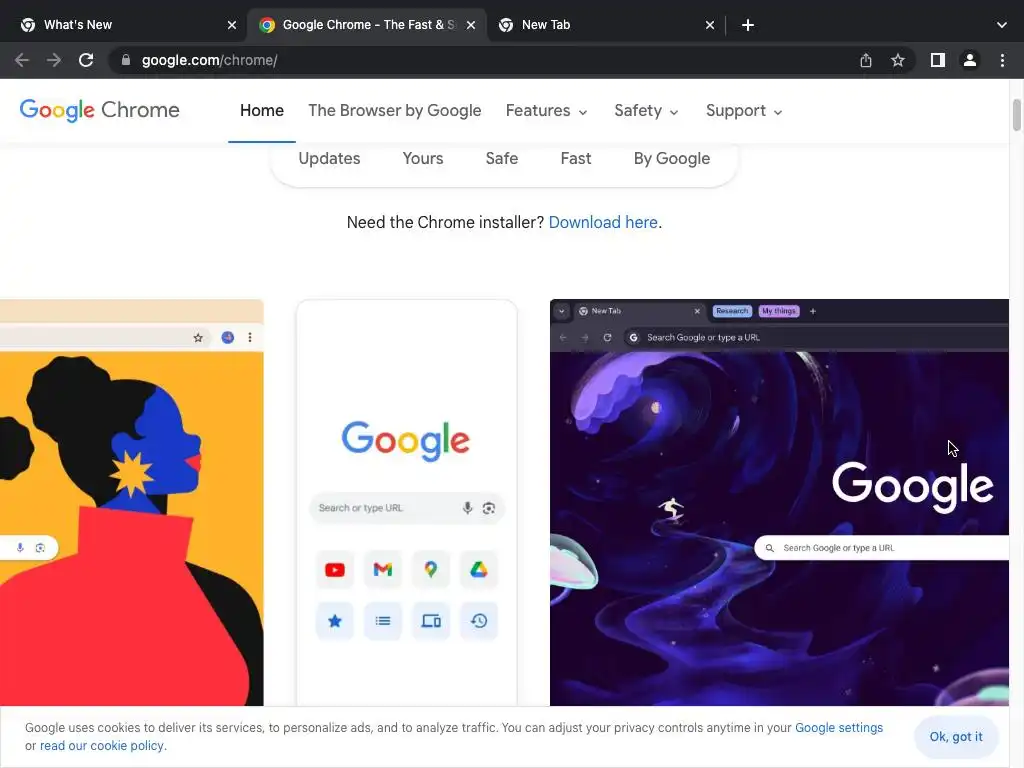Dismiss cookies with Ok, got it
1024x768 pixels.
point(955,737)
